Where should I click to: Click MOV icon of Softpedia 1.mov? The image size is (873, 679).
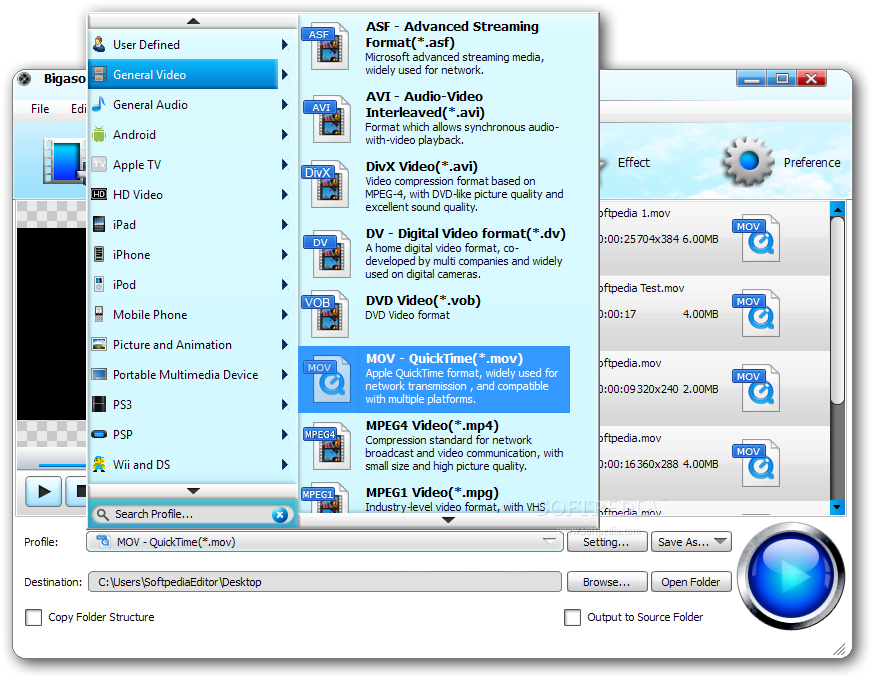[757, 238]
